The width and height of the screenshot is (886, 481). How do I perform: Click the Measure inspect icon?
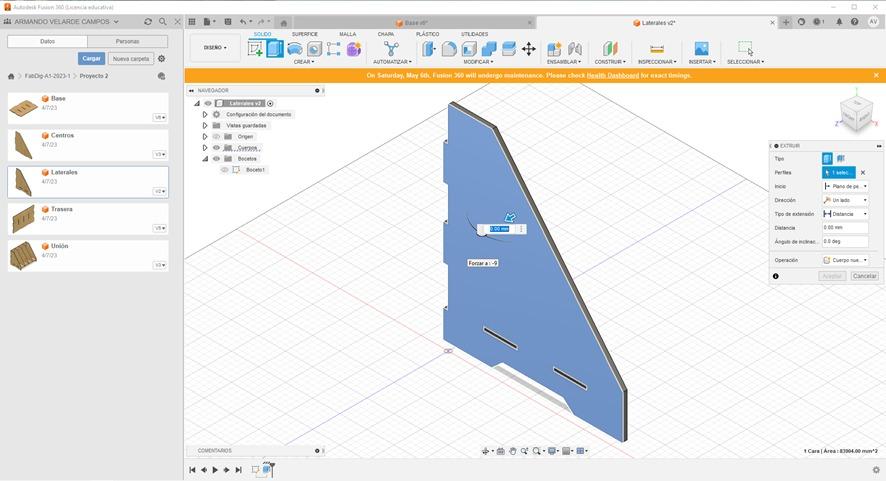click(x=657, y=49)
